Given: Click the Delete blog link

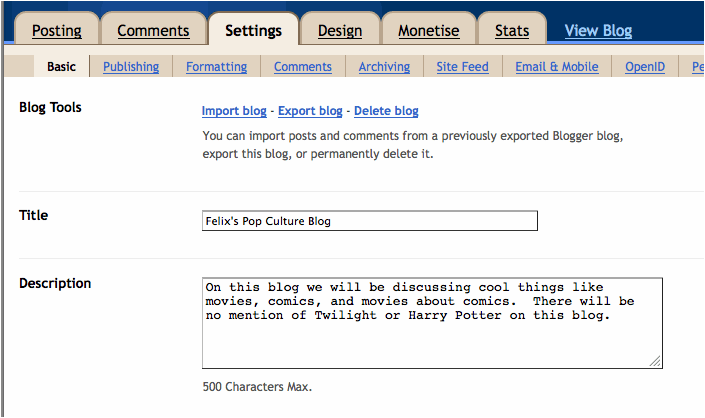Looking at the screenshot, I should point(386,111).
